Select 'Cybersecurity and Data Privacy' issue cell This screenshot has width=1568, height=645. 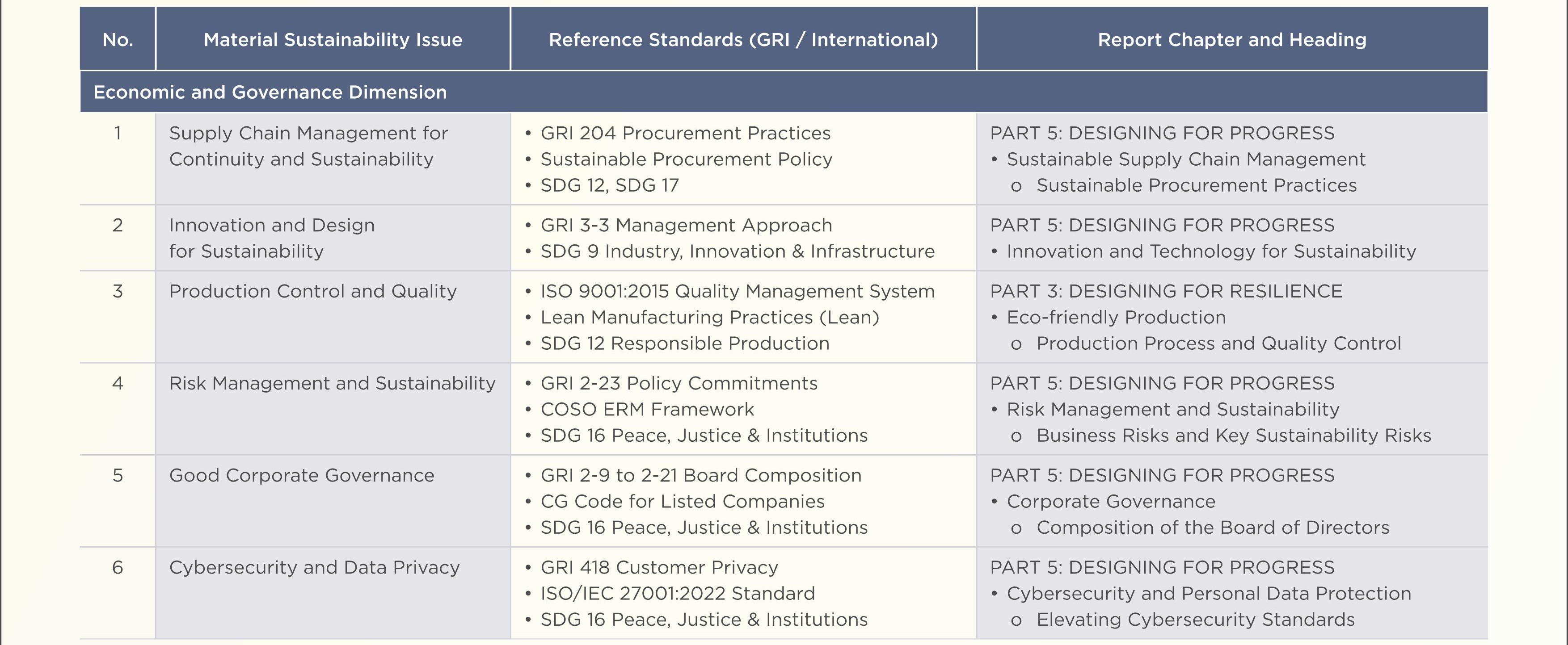click(333, 593)
